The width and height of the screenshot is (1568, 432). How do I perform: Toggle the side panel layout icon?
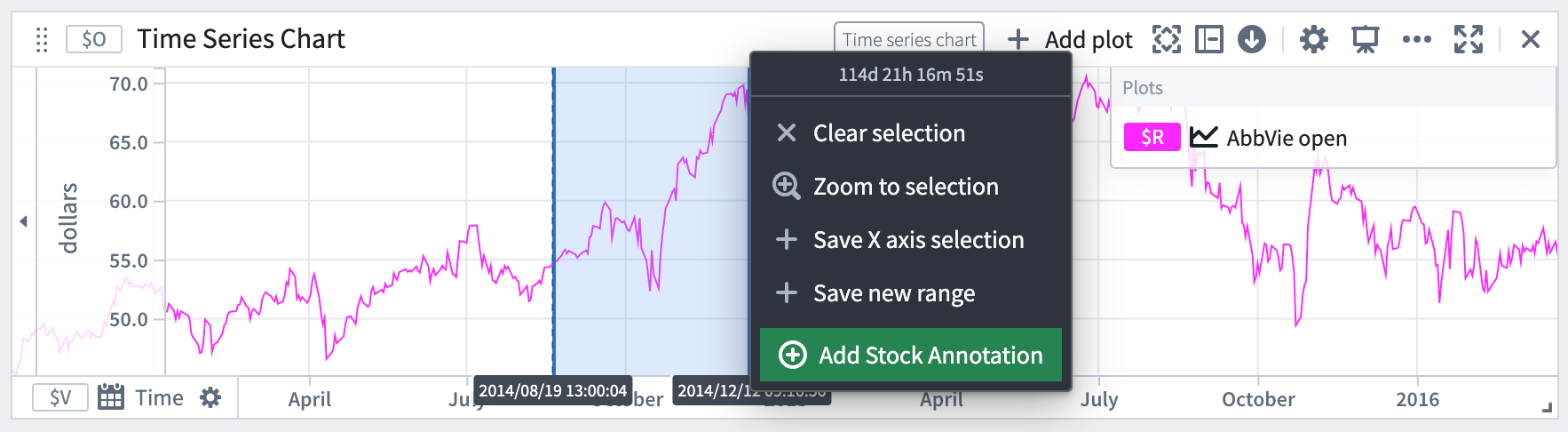click(x=1208, y=39)
